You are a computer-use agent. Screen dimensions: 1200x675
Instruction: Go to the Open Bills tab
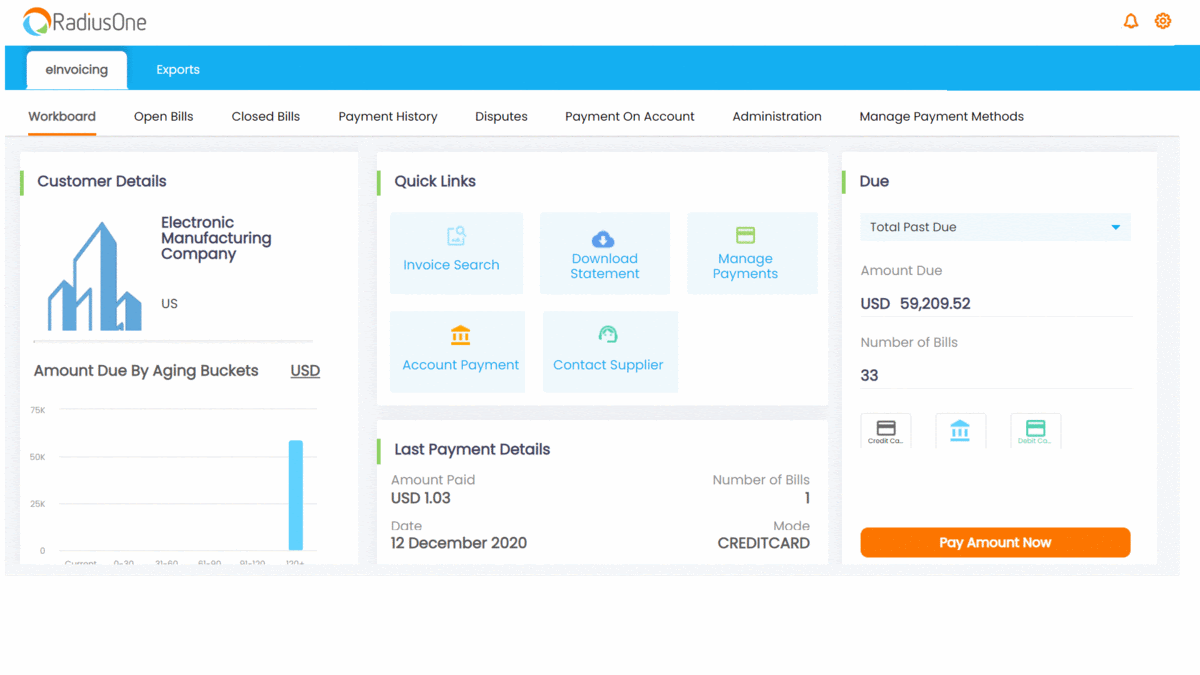click(164, 117)
